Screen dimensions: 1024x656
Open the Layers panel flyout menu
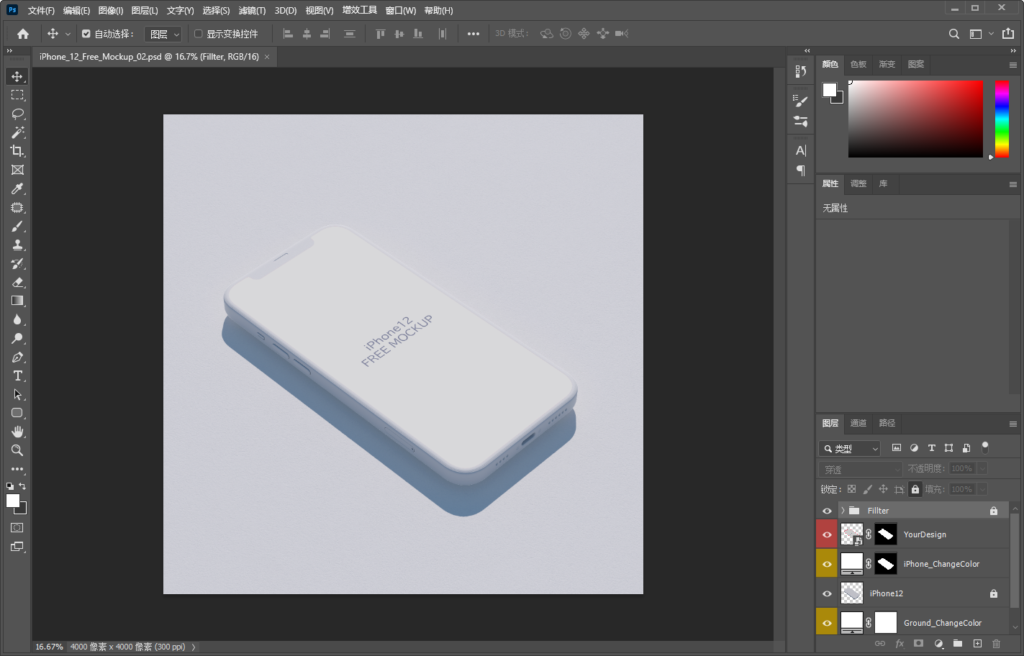1013,423
